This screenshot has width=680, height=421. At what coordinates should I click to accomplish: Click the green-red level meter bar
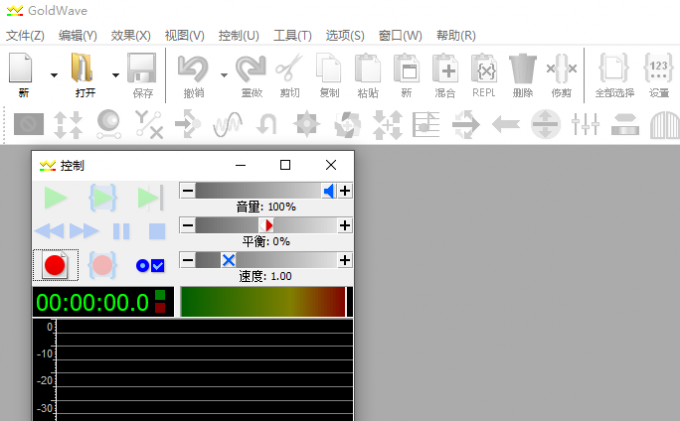(266, 302)
